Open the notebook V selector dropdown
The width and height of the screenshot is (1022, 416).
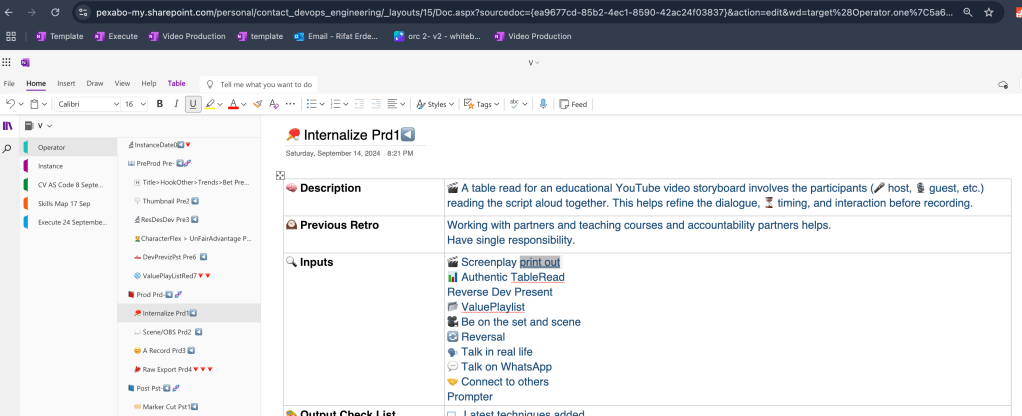coord(39,126)
